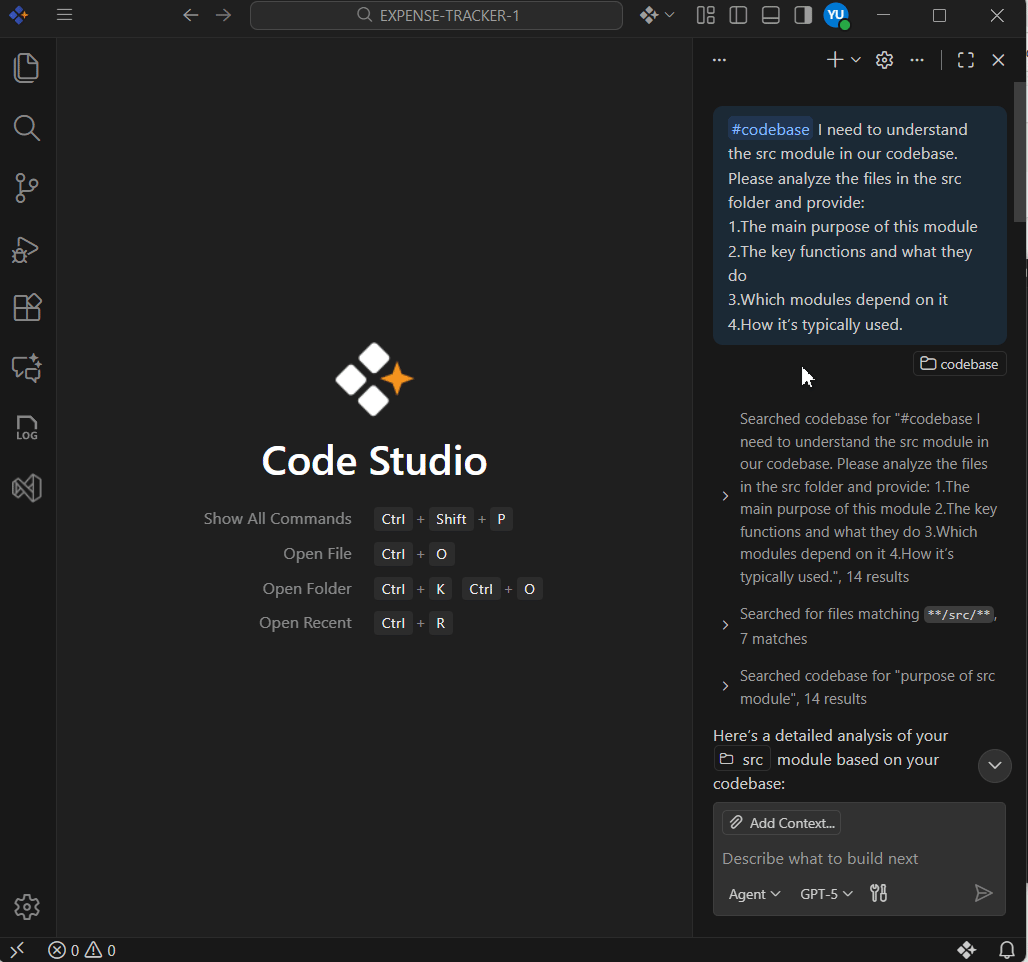Open Customize Layout in title bar
Viewport: 1028px width, 962px height.
[705, 15]
